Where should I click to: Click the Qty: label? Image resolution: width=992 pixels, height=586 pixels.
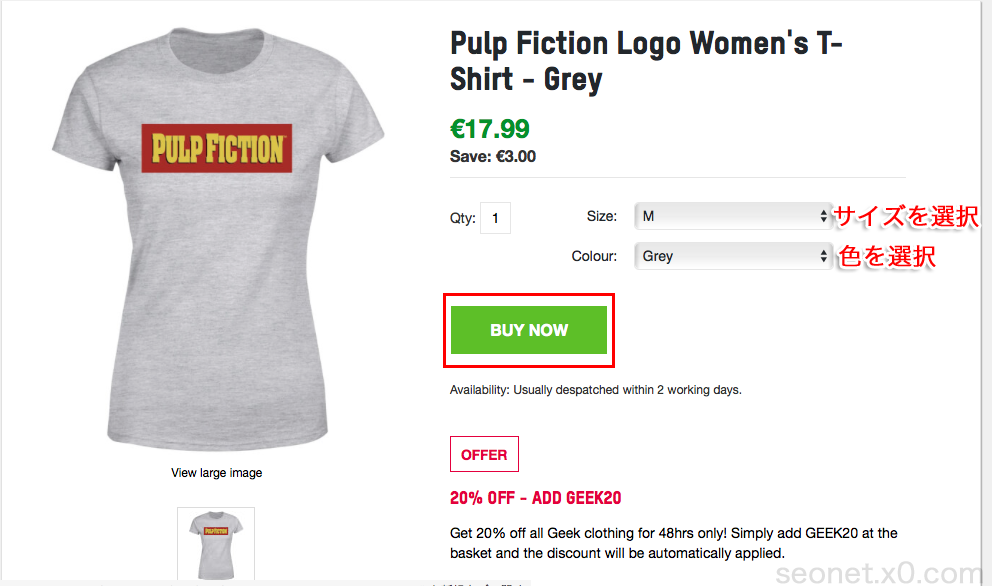pyautogui.click(x=462, y=218)
